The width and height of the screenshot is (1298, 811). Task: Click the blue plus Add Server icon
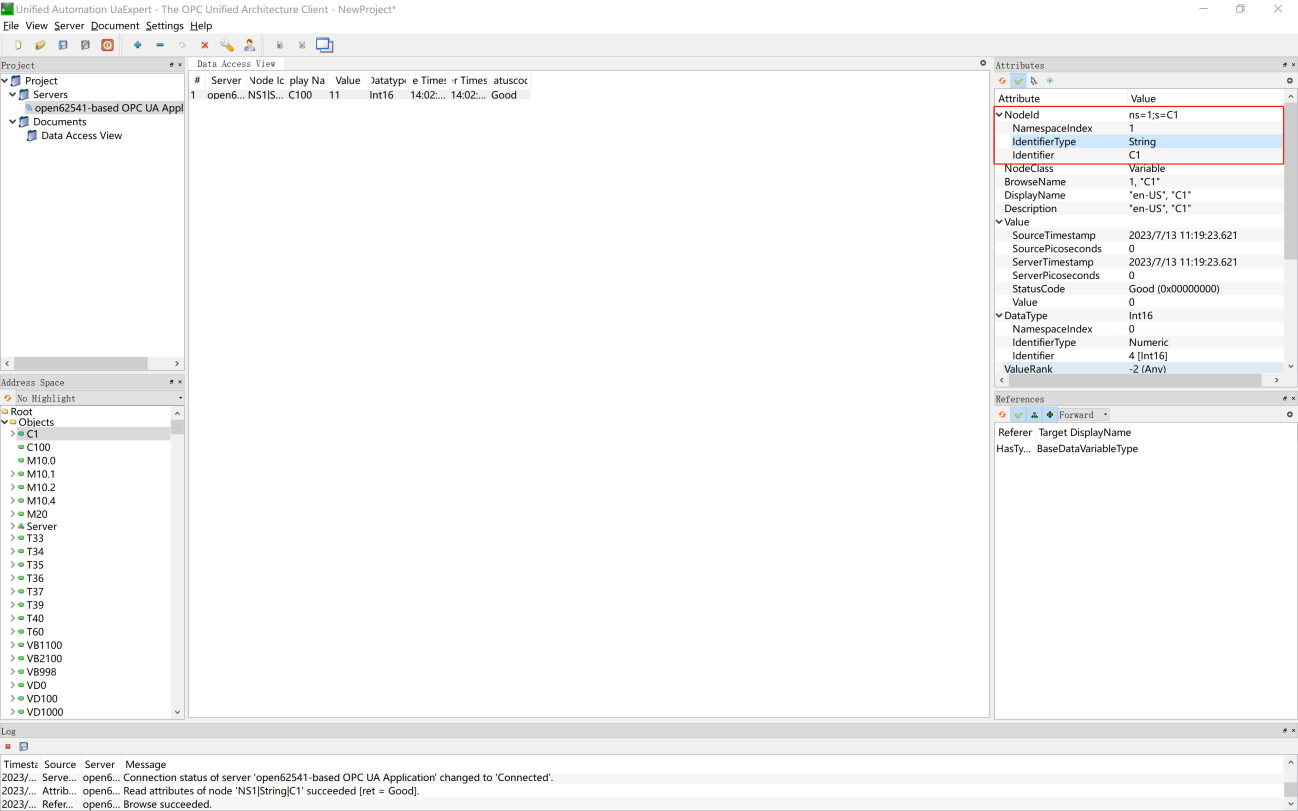click(137, 45)
